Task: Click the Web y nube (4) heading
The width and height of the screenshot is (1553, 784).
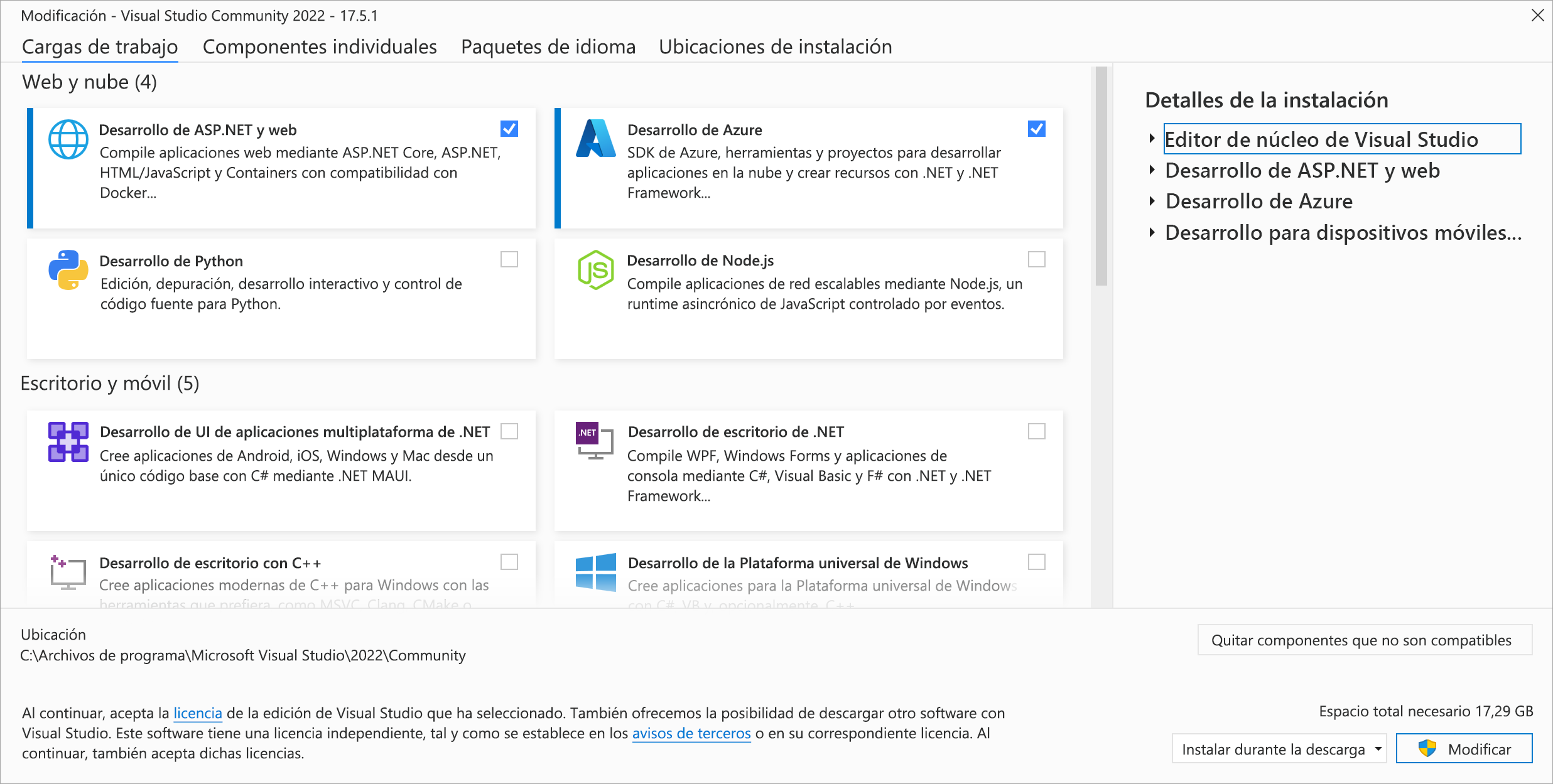Action: (89, 82)
